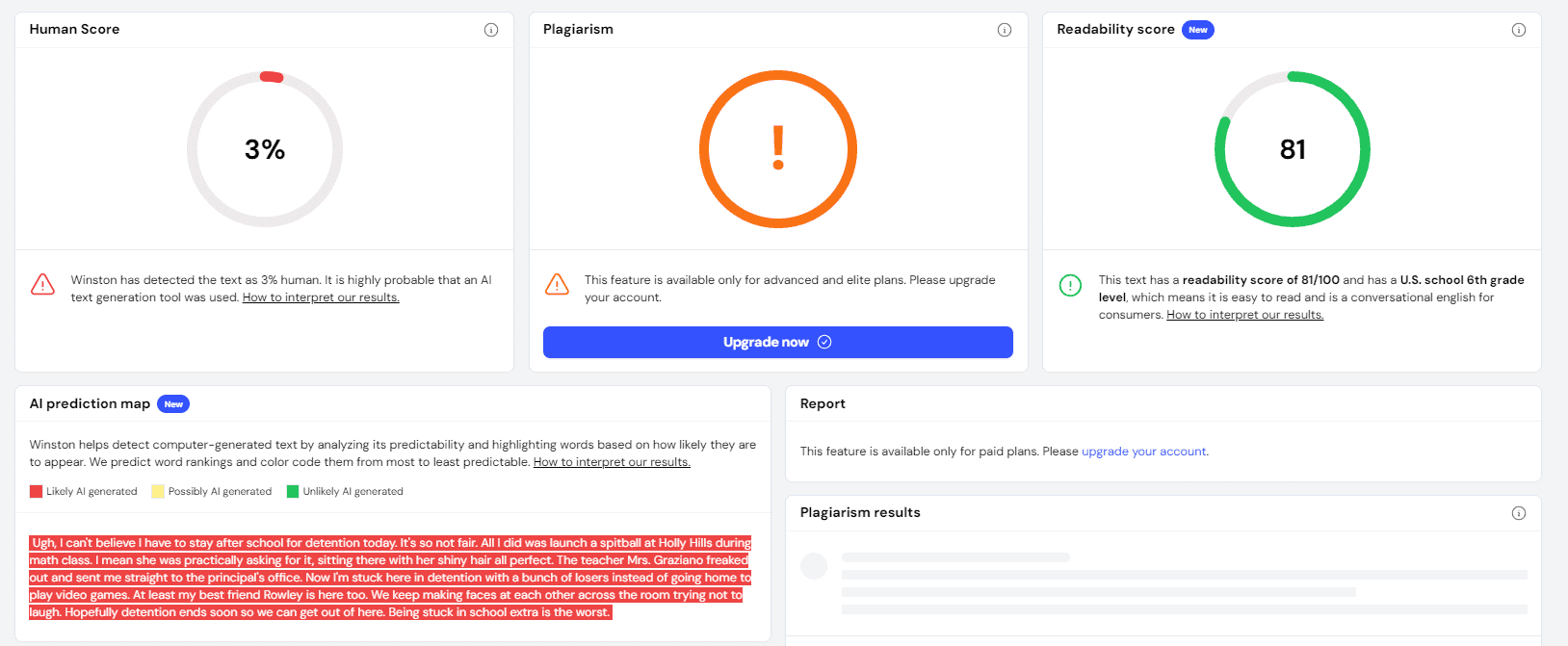The image size is (1568, 646).
Task: Open AI prediction map interpret results link
Action: [612, 462]
